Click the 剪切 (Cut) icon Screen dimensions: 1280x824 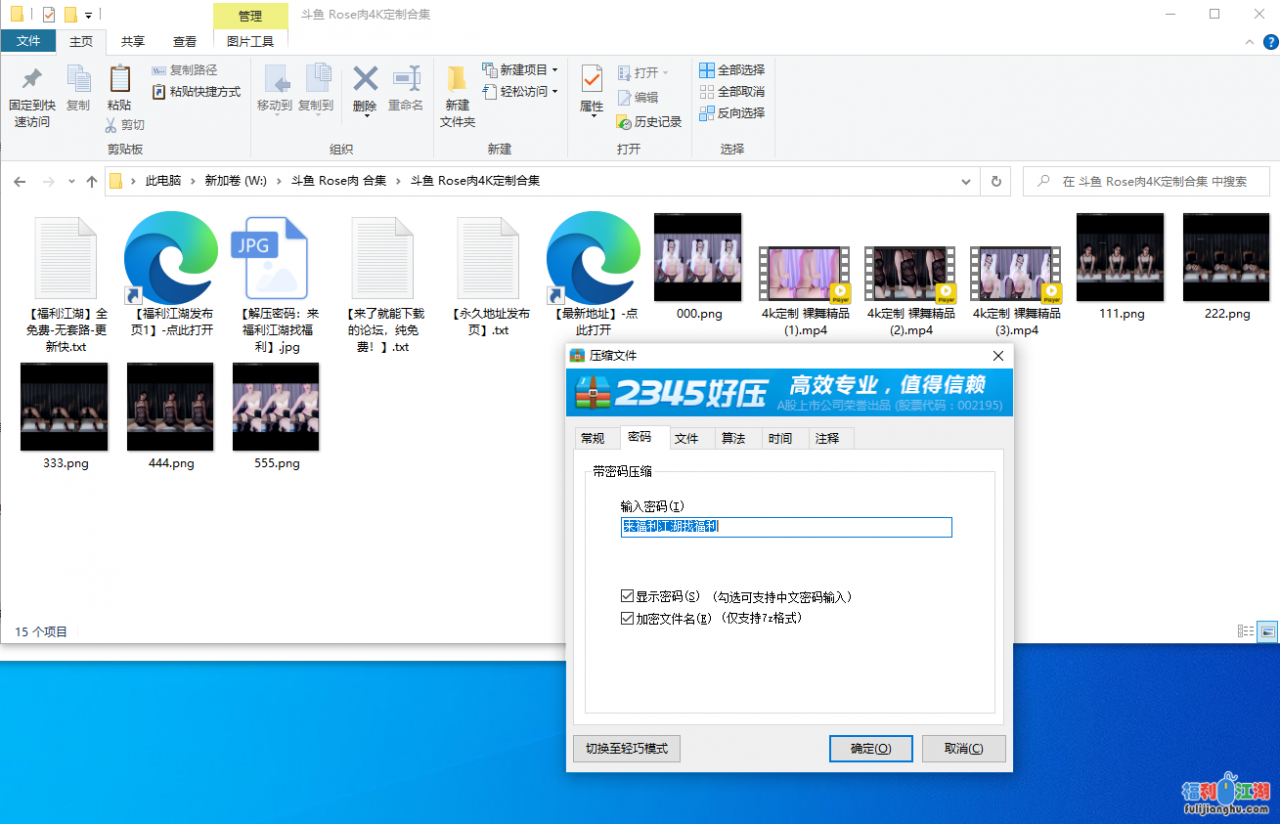pyautogui.click(x=109, y=125)
